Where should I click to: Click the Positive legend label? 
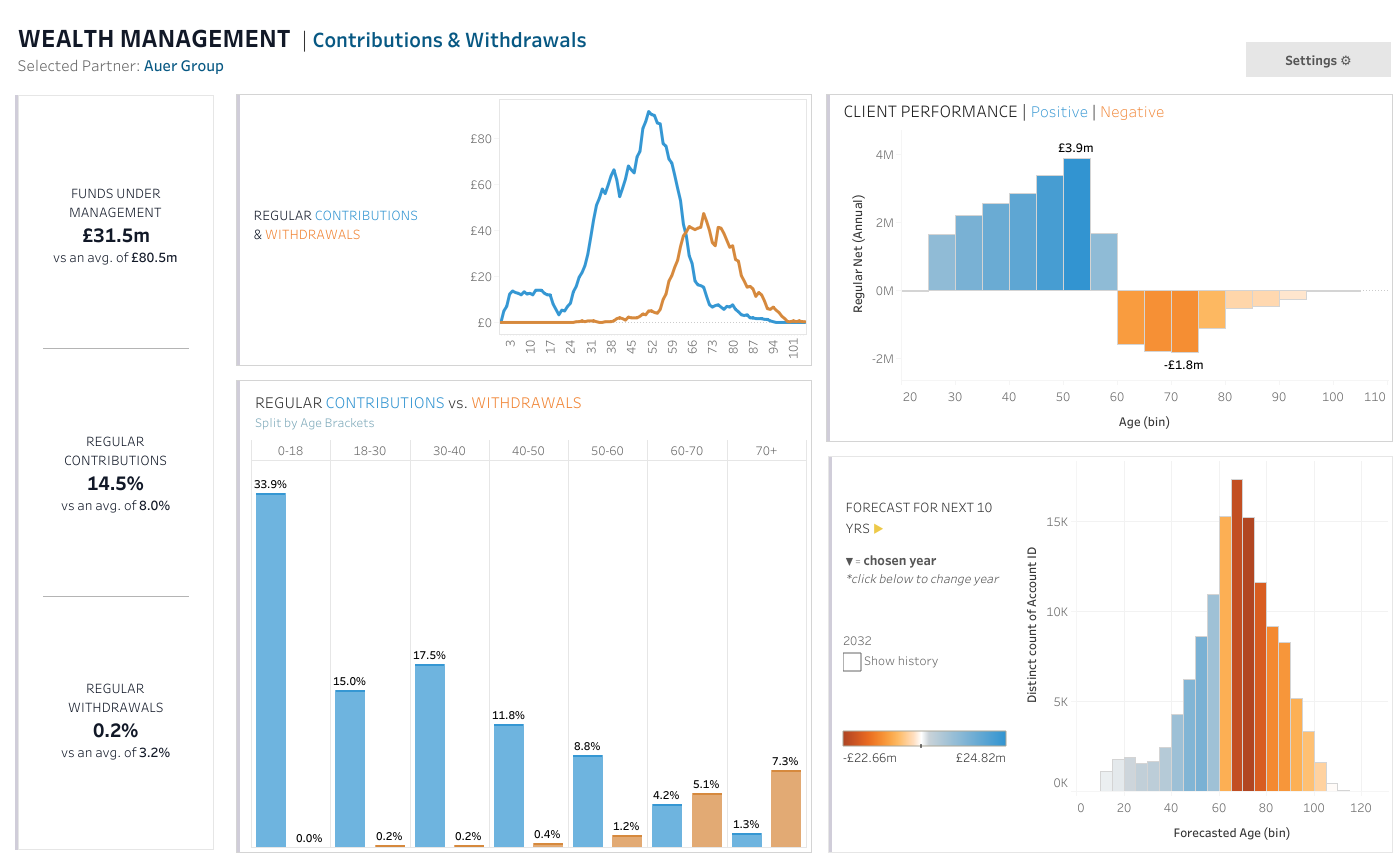click(1059, 112)
